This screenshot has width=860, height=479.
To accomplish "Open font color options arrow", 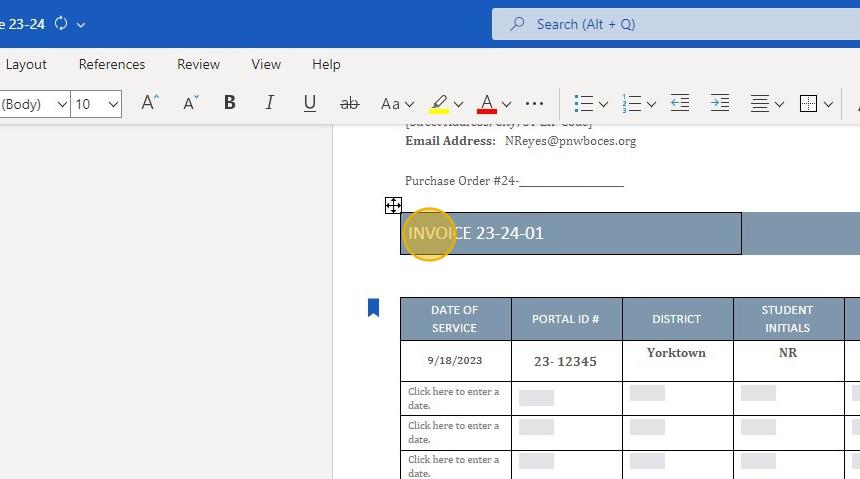I will click(506, 104).
